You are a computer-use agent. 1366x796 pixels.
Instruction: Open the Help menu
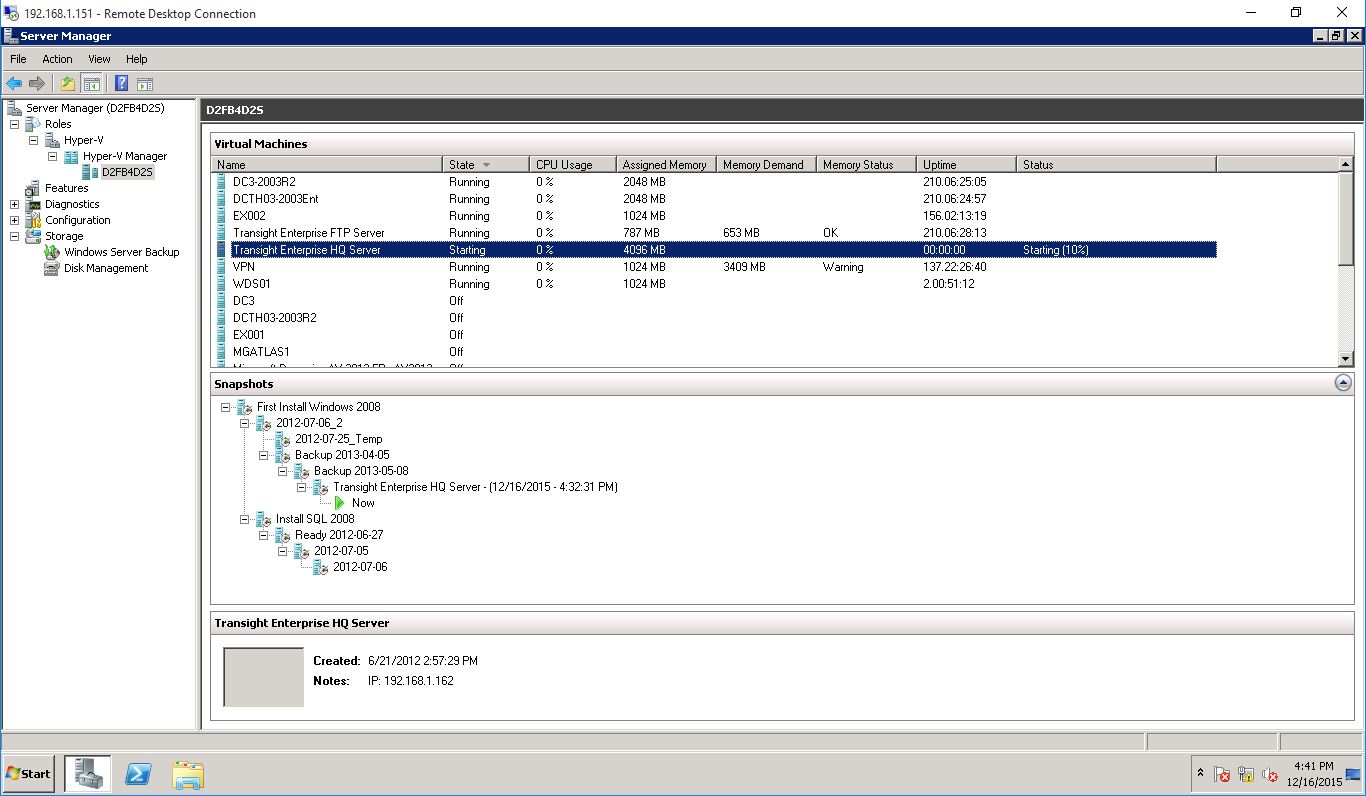tap(137, 59)
